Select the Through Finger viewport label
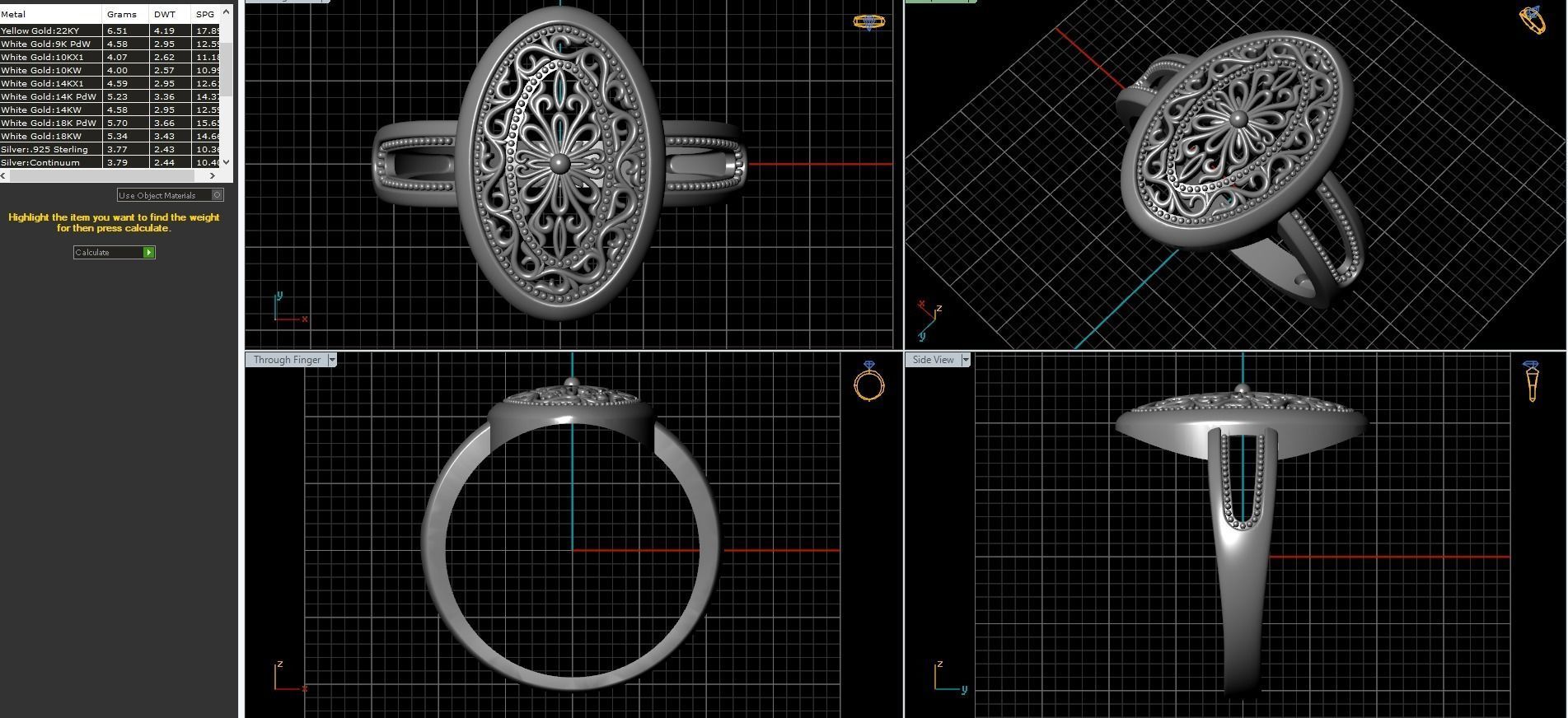The height and width of the screenshot is (718, 1568). (x=287, y=360)
